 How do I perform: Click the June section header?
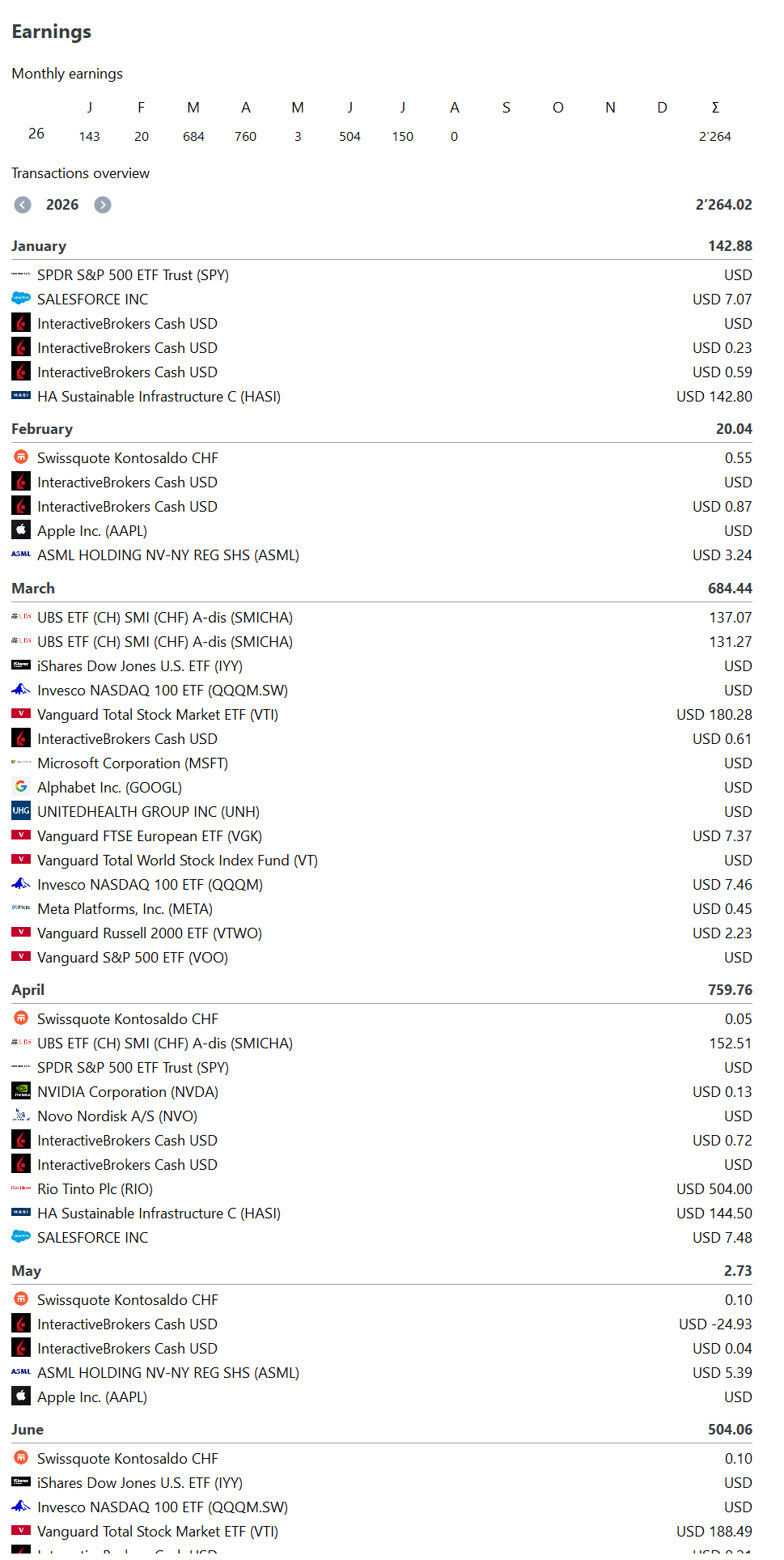click(382, 1429)
